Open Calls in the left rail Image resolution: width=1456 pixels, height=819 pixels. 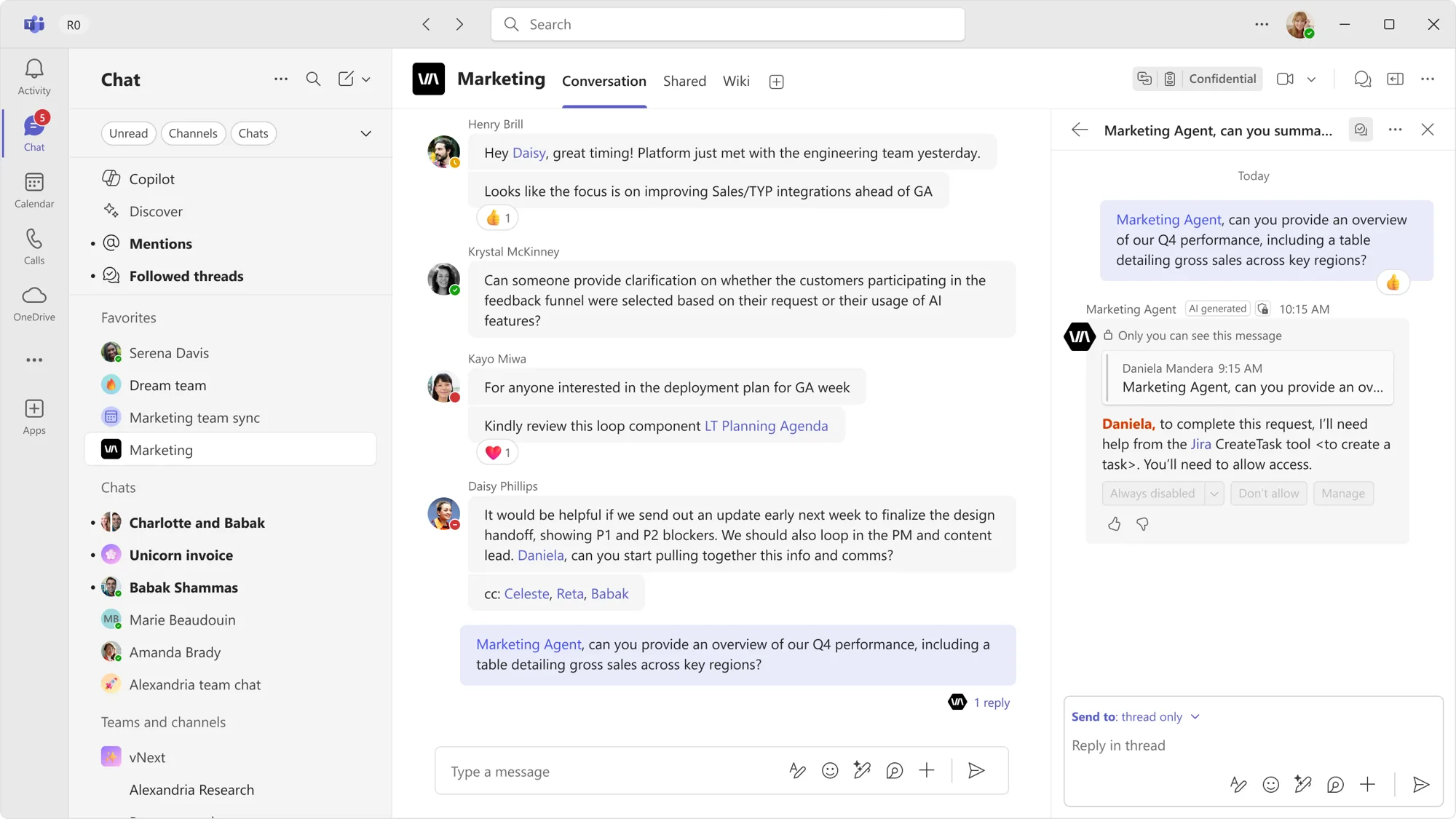pyautogui.click(x=34, y=247)
